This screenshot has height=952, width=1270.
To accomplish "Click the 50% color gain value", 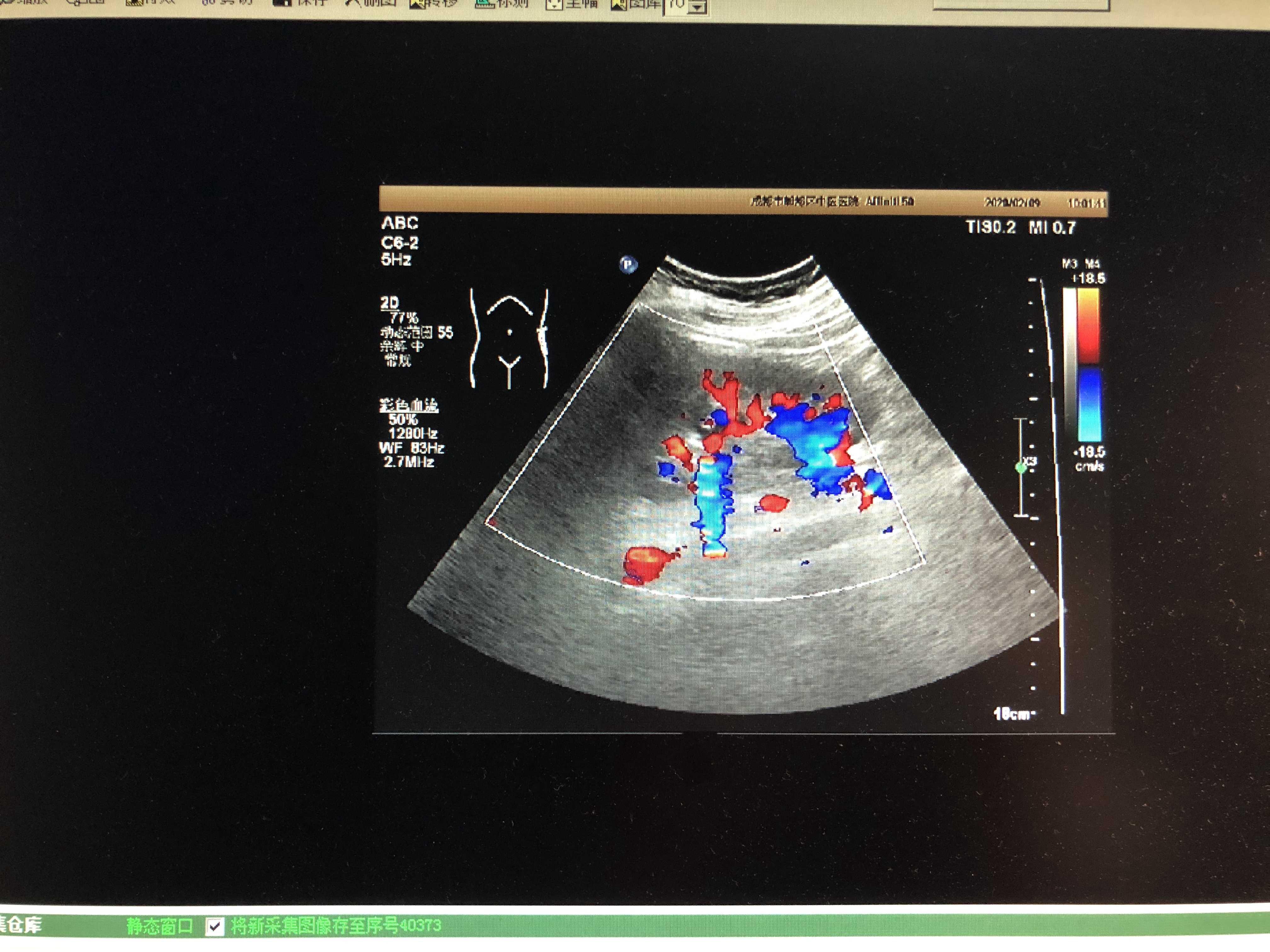I will point(403,419).
